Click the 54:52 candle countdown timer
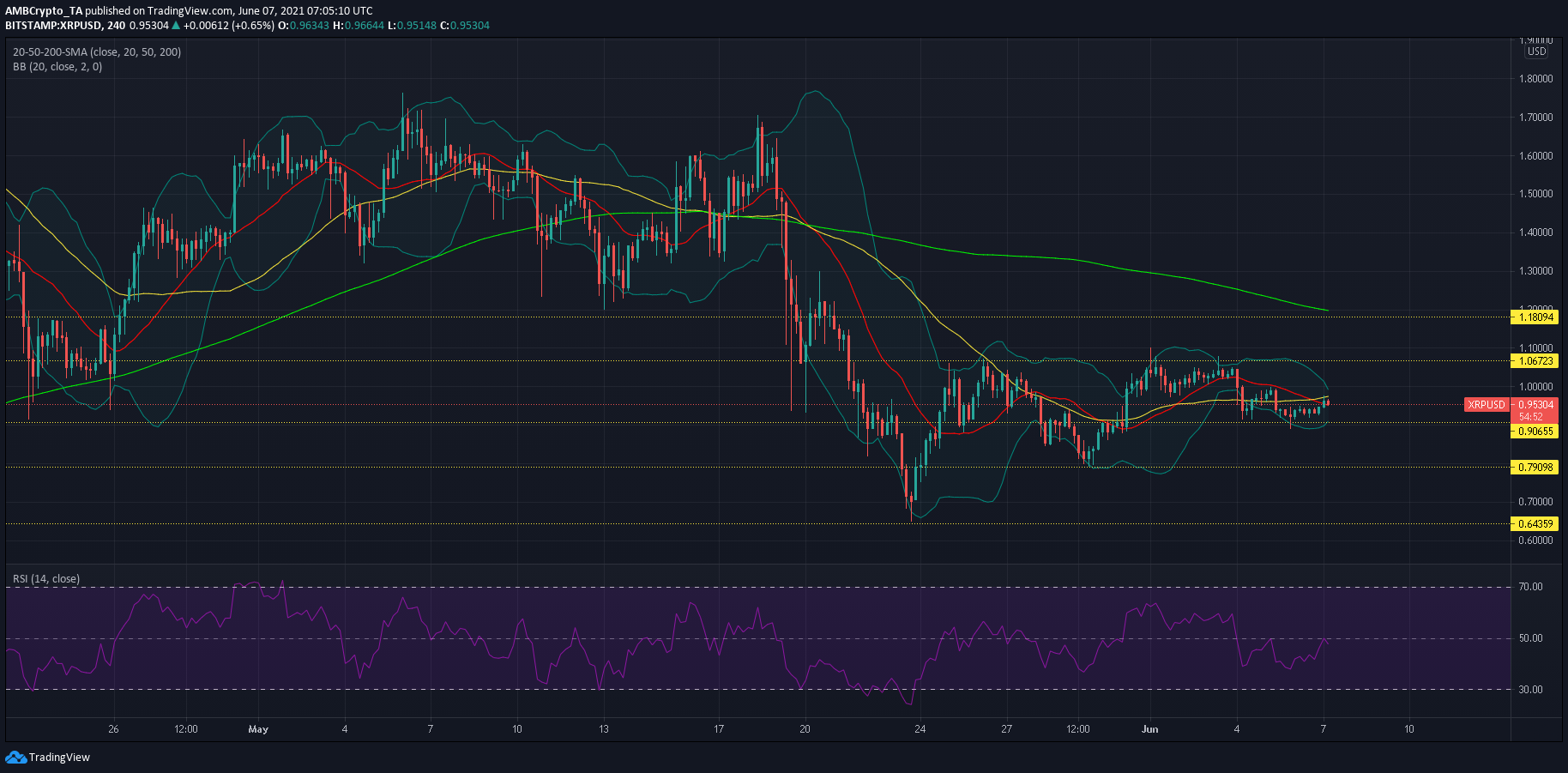The image size is (1568, 773). (x=1531, y=416)
